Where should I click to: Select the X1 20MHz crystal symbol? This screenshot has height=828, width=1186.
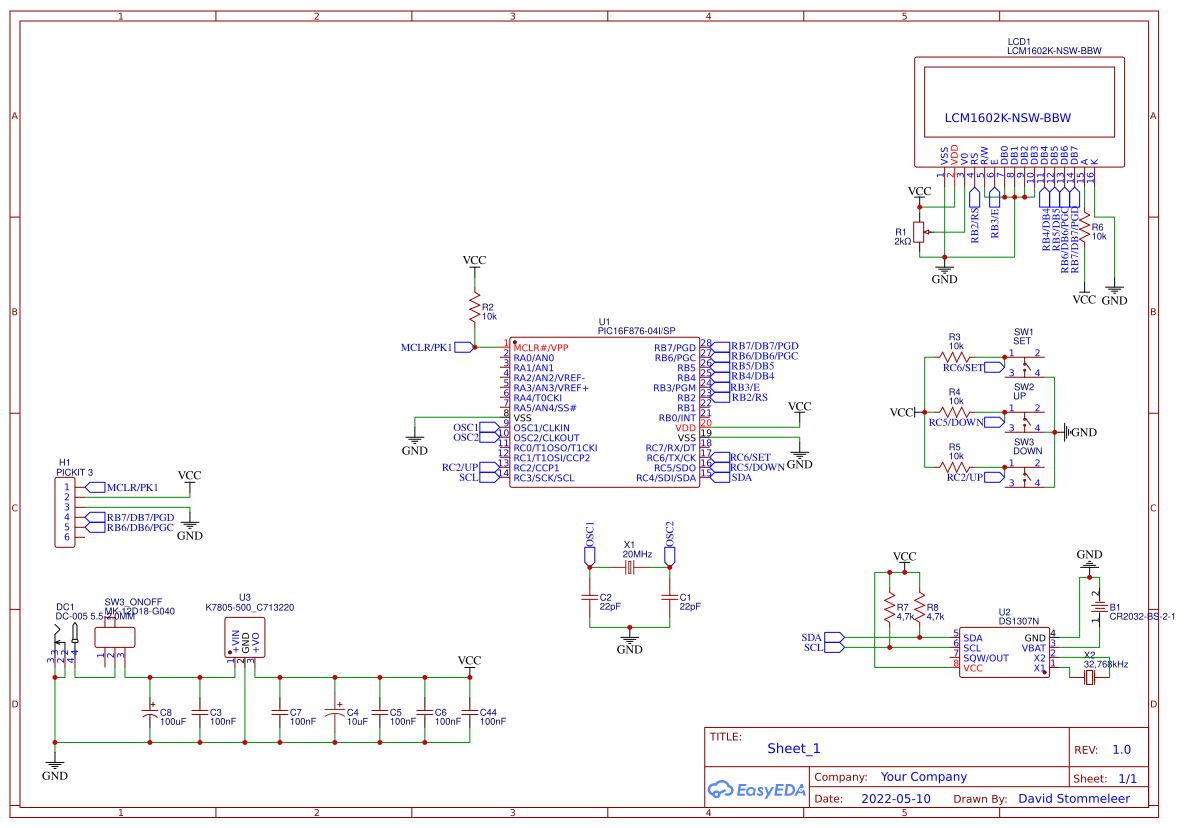[629, 567]
